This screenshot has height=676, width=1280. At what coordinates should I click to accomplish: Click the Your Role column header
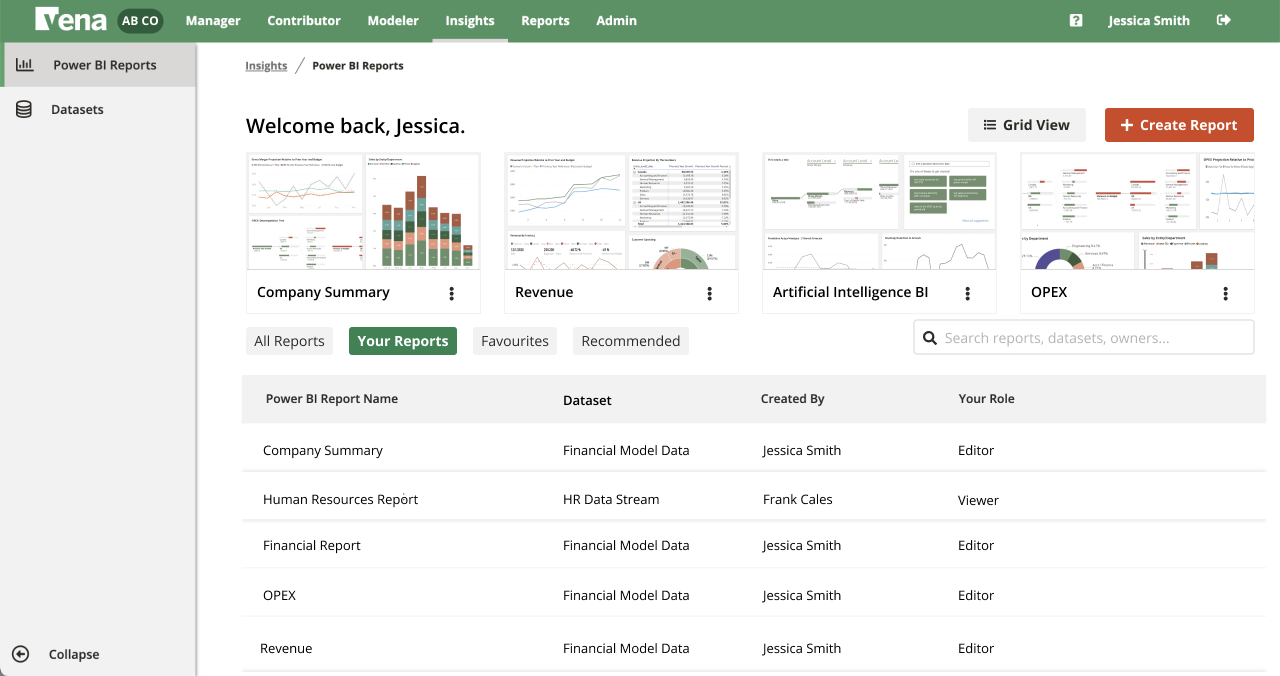point(986,399)
